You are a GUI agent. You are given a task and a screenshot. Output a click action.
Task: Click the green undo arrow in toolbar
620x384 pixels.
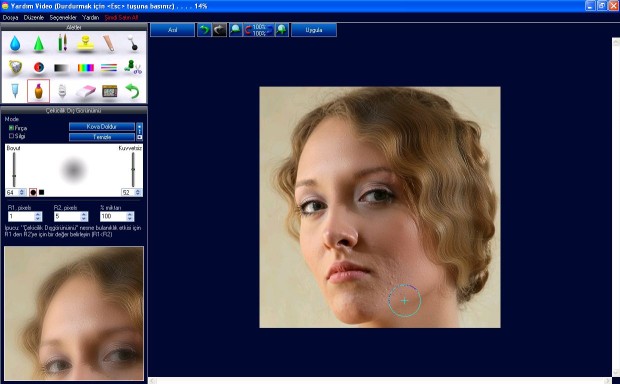tap(204, 30)
